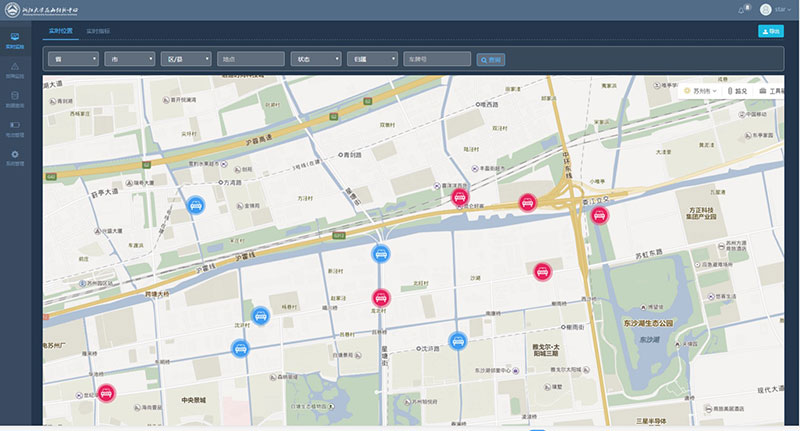Focus the 车牌号 license plate input field
This screenshot has height=431, width=800.
point(438,60)
